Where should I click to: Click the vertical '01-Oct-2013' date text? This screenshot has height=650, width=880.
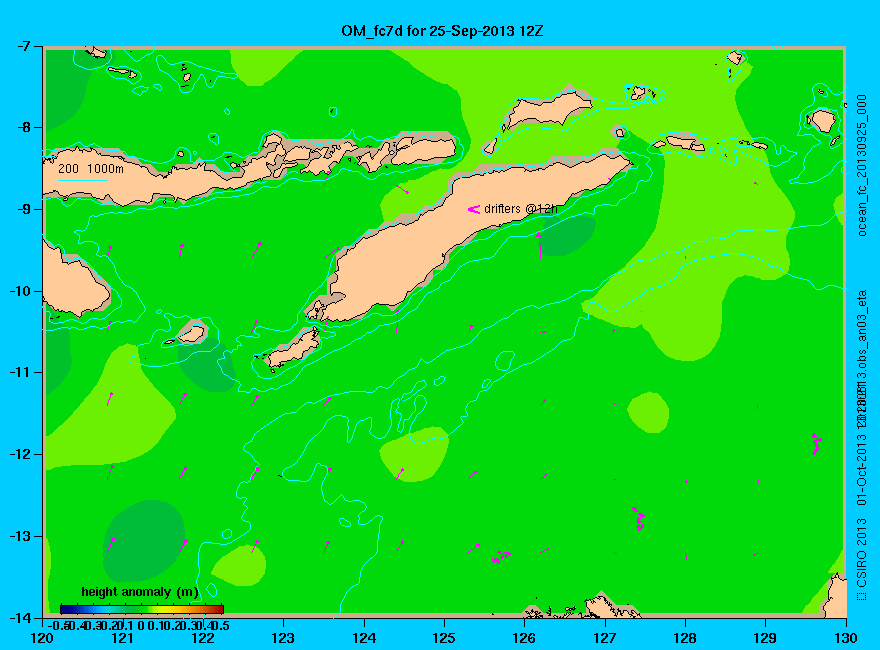coord(863,470)
